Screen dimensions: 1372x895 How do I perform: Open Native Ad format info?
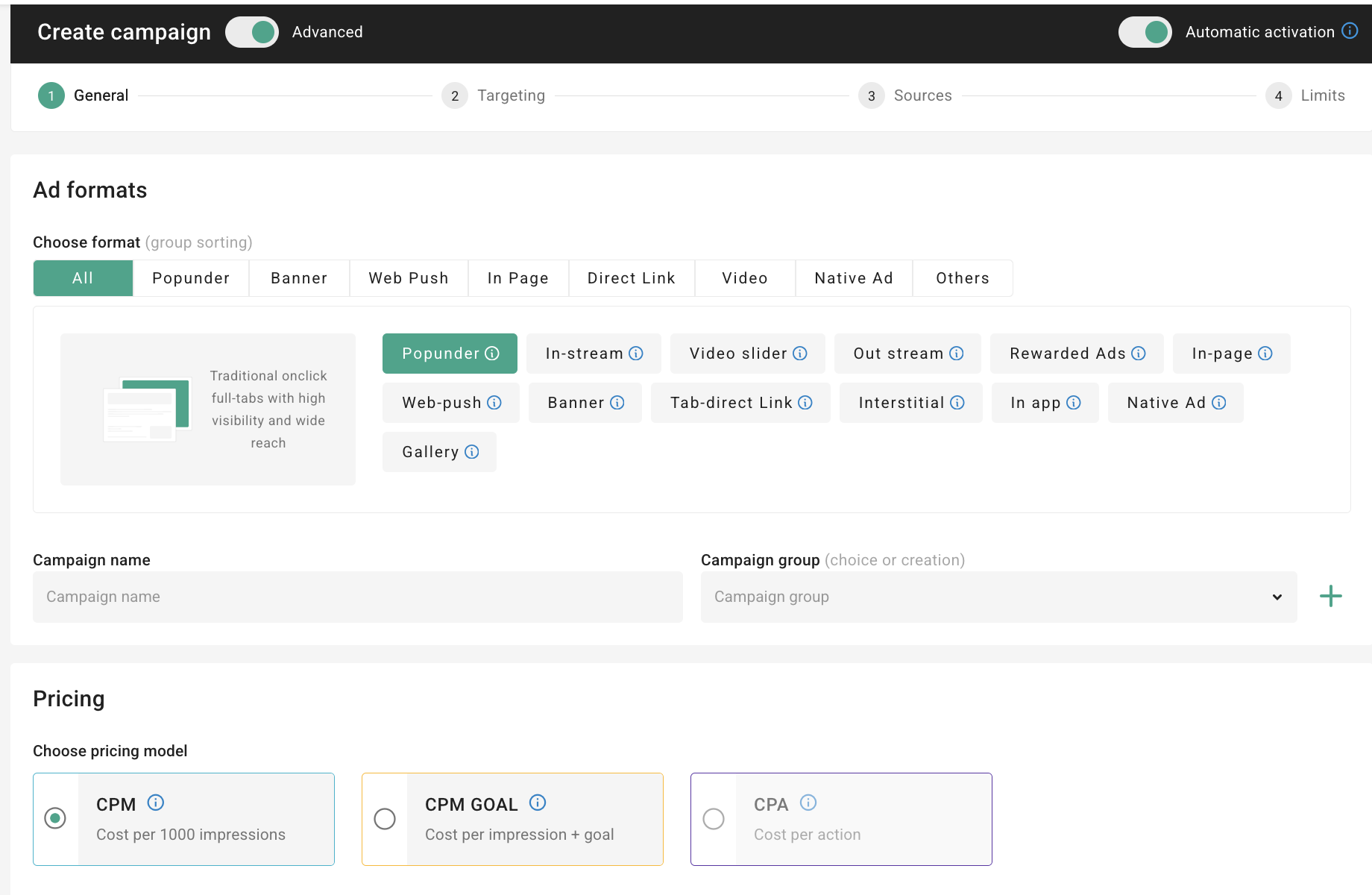point(1220,403)
